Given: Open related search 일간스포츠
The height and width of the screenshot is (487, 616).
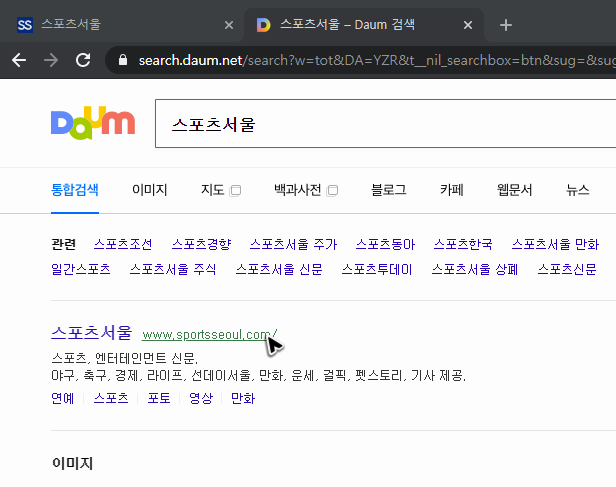Looking at the screenshot, I should coord(81,269).
